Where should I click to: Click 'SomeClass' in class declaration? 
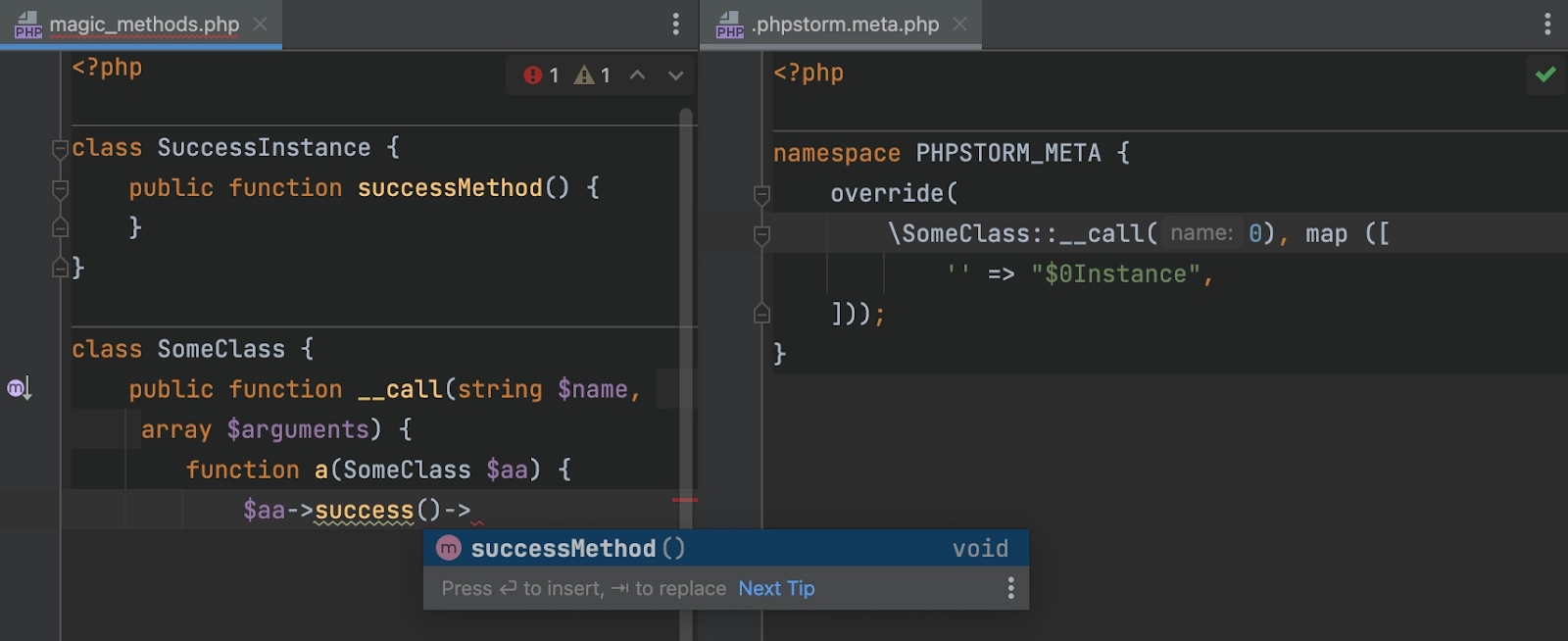pos(221,349)
